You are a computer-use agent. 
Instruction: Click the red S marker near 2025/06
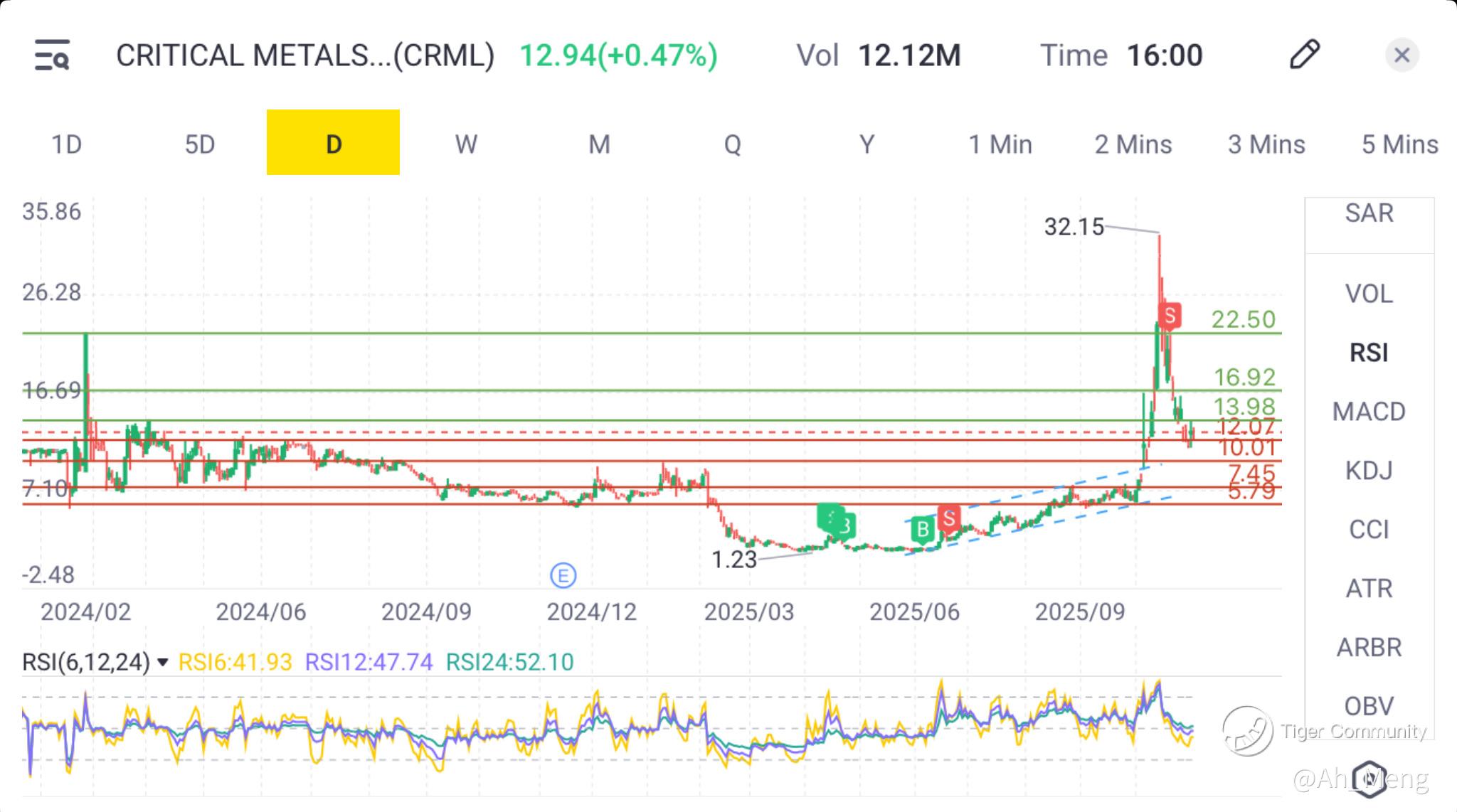948,519
